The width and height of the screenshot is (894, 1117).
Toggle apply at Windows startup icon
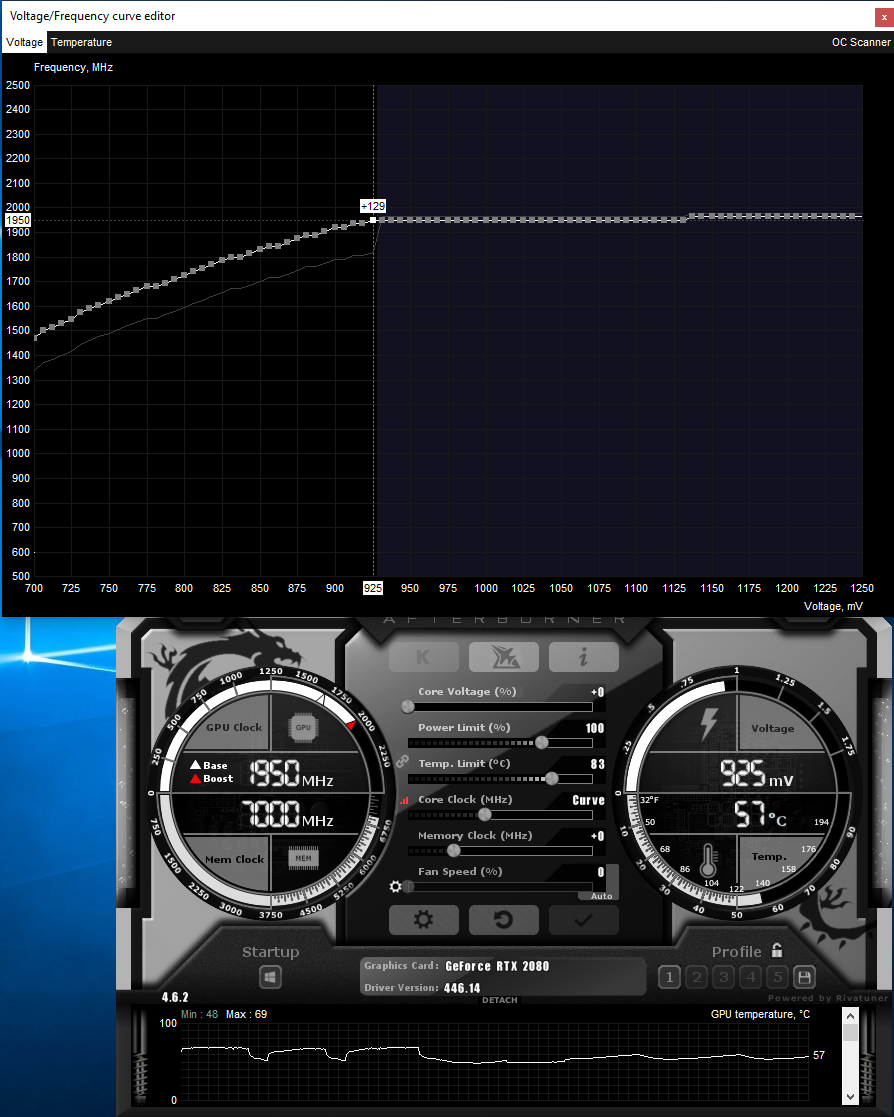270,977
